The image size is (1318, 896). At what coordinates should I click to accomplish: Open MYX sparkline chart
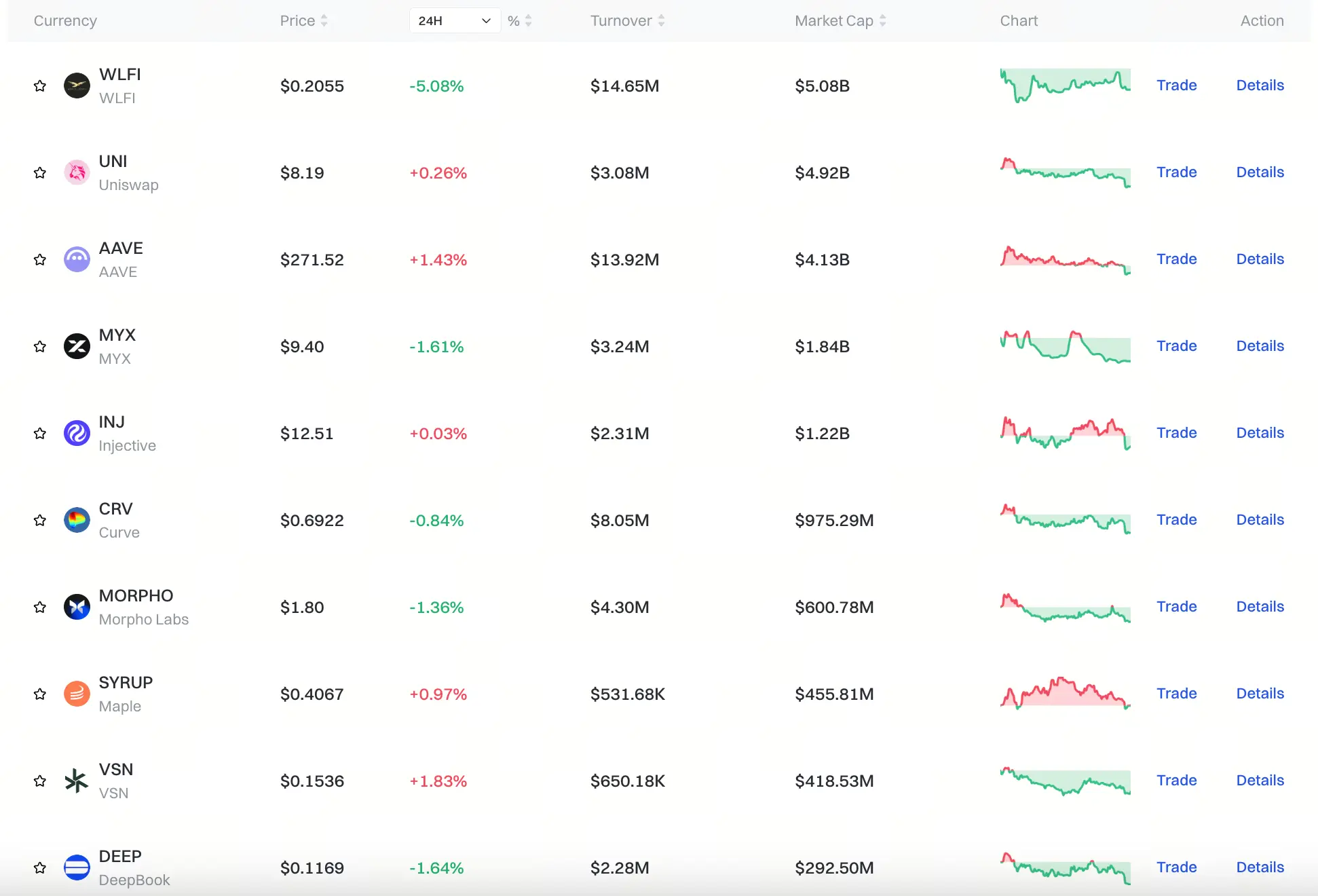click(x=1065, y=346)
